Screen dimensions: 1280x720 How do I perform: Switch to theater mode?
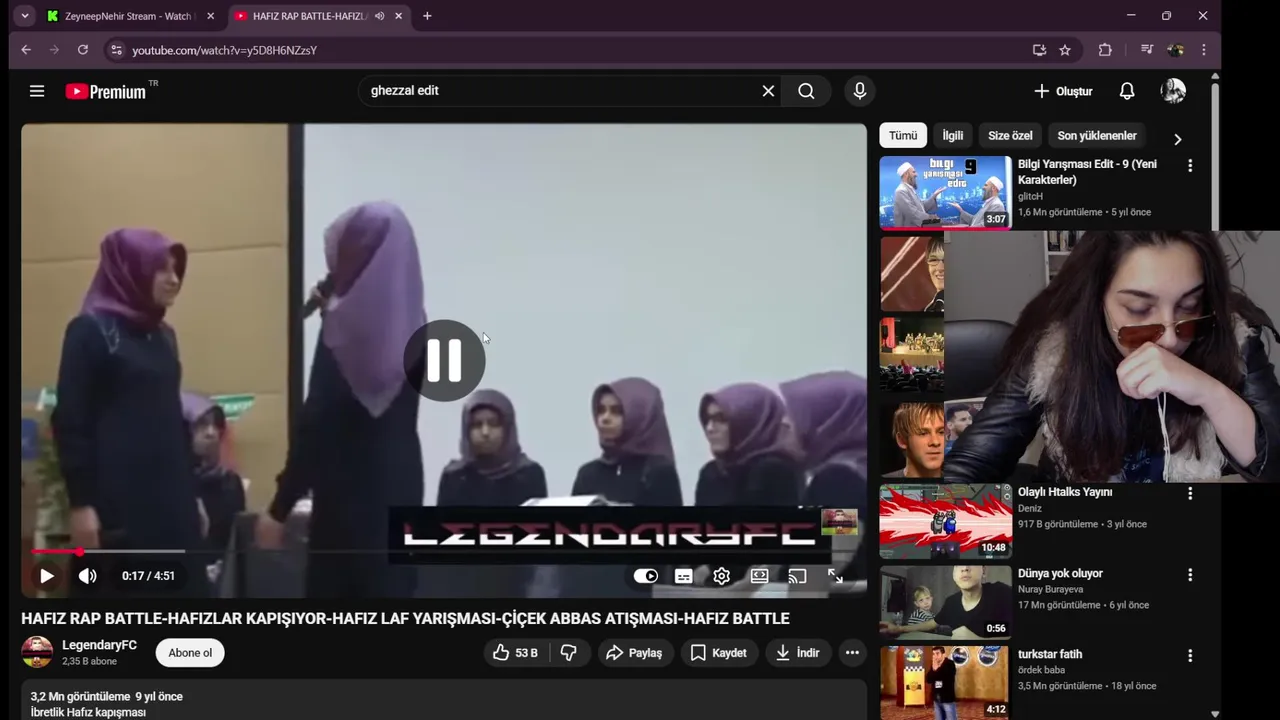point(760,576)
